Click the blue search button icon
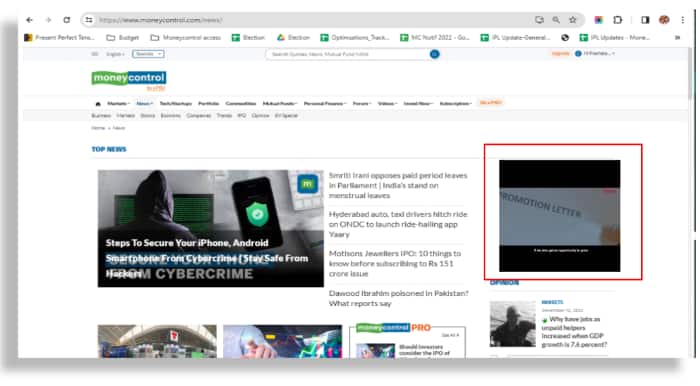The image size is (700, 386). pyautogui.click(x=434, y=54)
